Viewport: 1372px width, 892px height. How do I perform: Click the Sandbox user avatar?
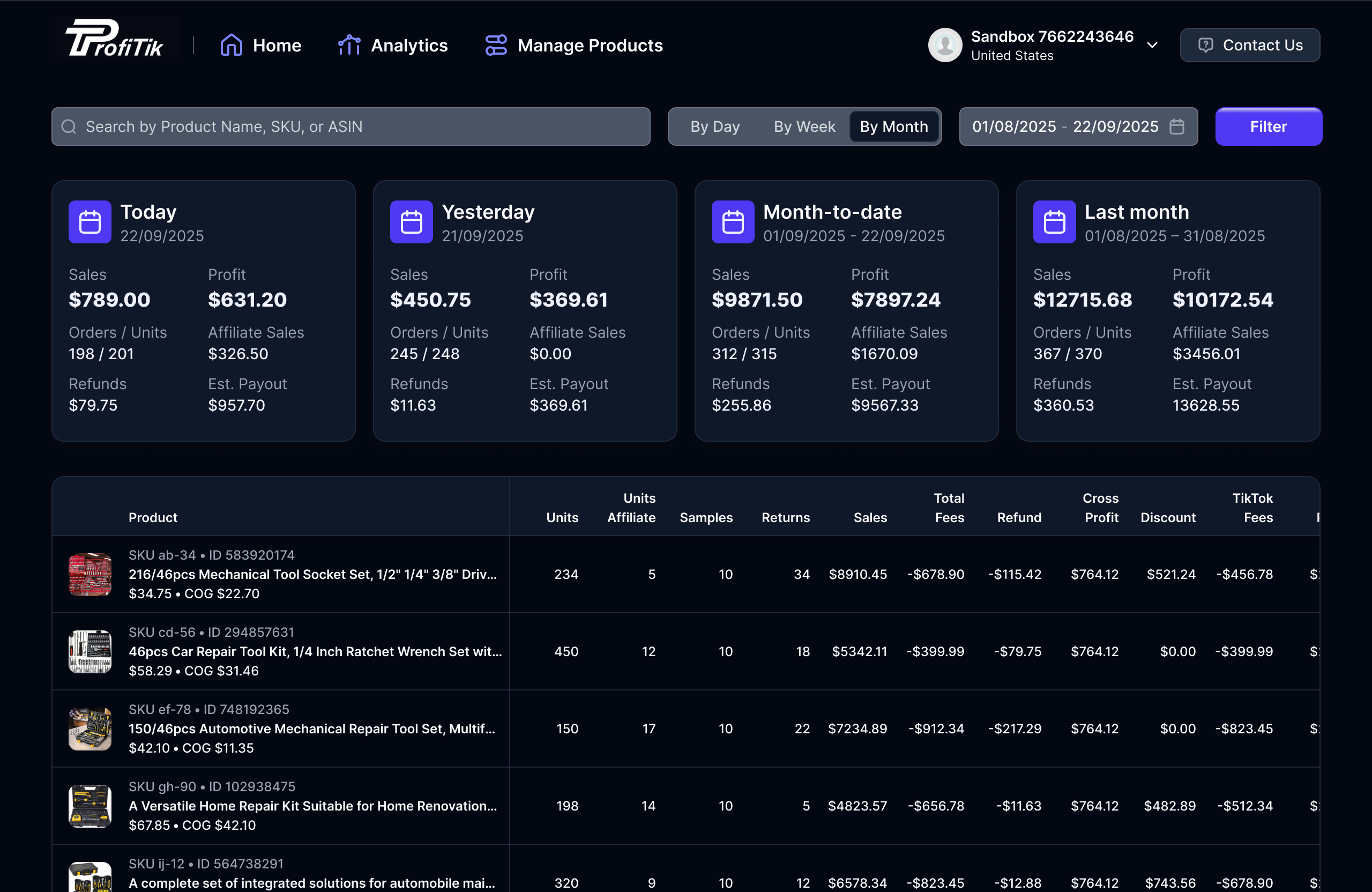click(944, 45)
